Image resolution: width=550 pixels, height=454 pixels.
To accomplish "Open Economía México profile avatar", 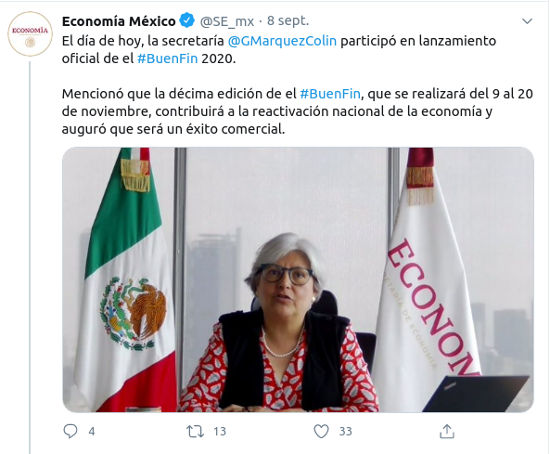I will [30, 34].
